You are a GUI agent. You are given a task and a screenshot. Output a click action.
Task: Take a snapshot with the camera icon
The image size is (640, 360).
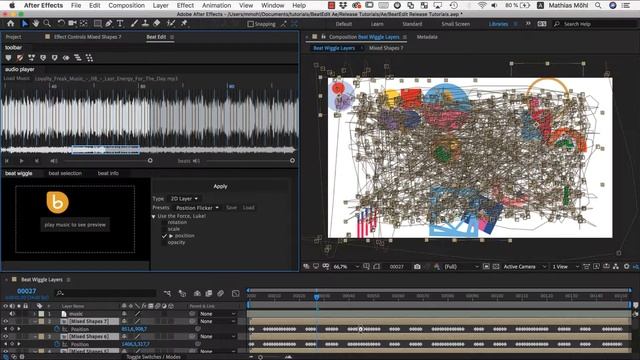pyautogui.click(x=417, y=267)
